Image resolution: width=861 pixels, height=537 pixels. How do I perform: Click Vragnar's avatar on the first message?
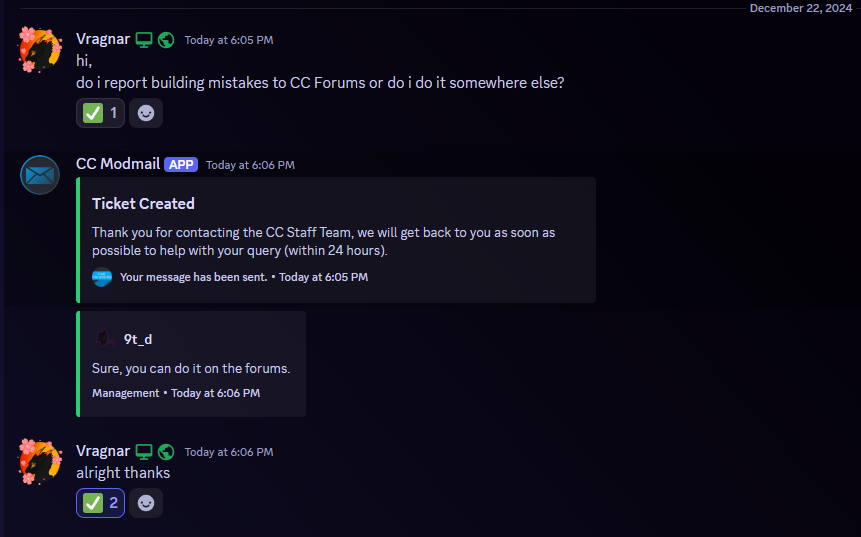click(40, 50)
